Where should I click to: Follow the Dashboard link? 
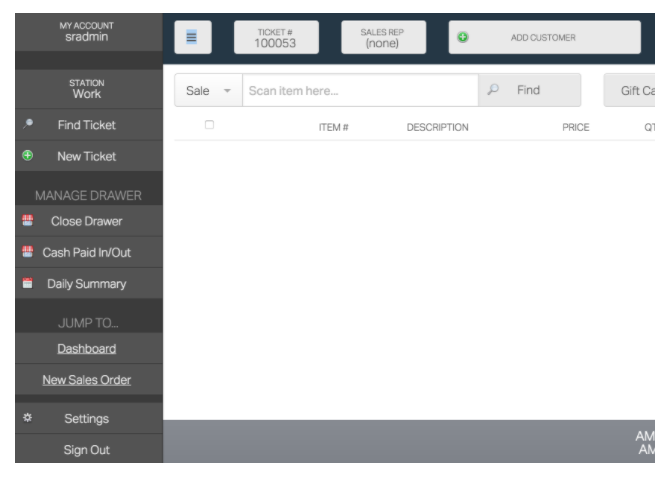coord(86,349)
